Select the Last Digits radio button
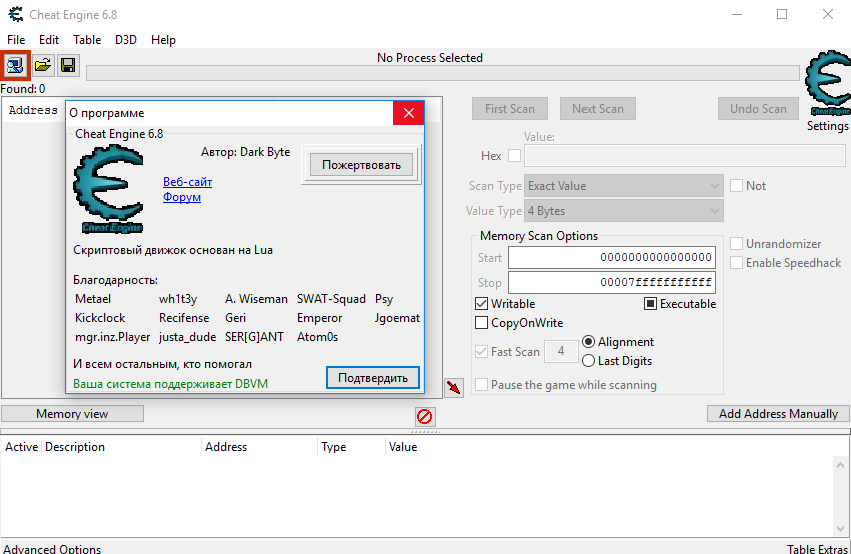 (588, 361)
